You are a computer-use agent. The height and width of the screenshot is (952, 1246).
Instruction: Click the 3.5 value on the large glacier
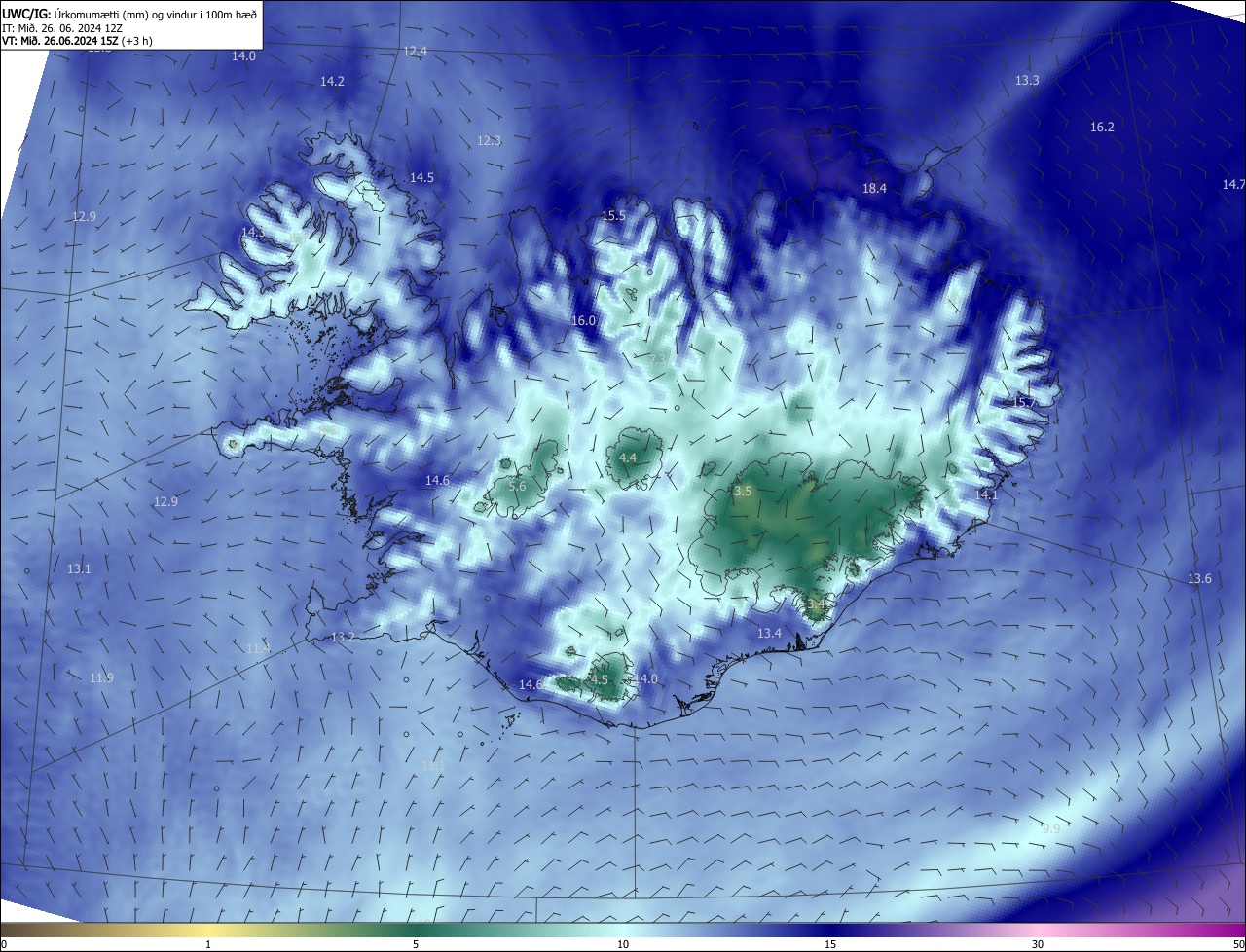coord(743,492)
